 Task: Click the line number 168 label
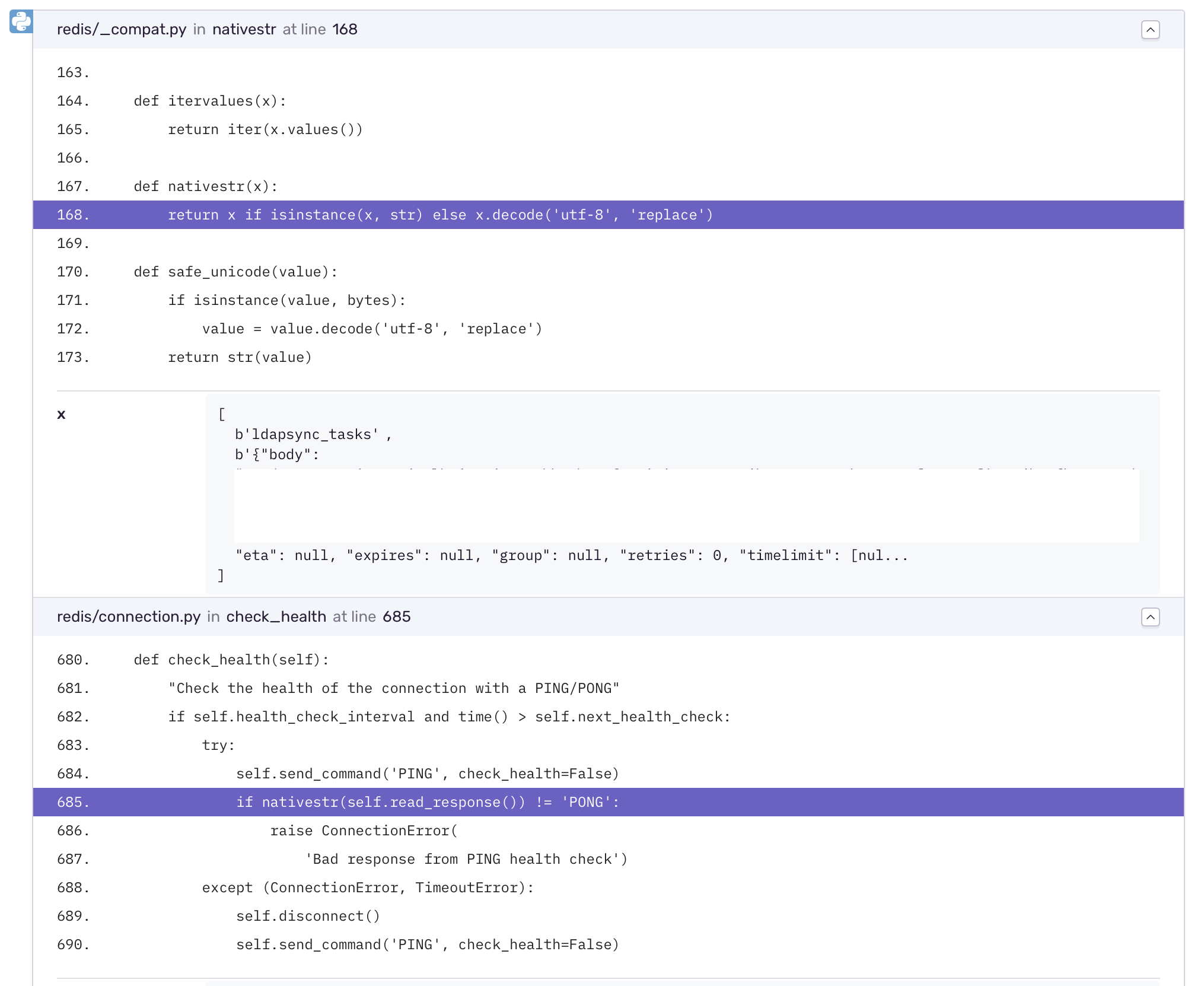tap(72, 215)
